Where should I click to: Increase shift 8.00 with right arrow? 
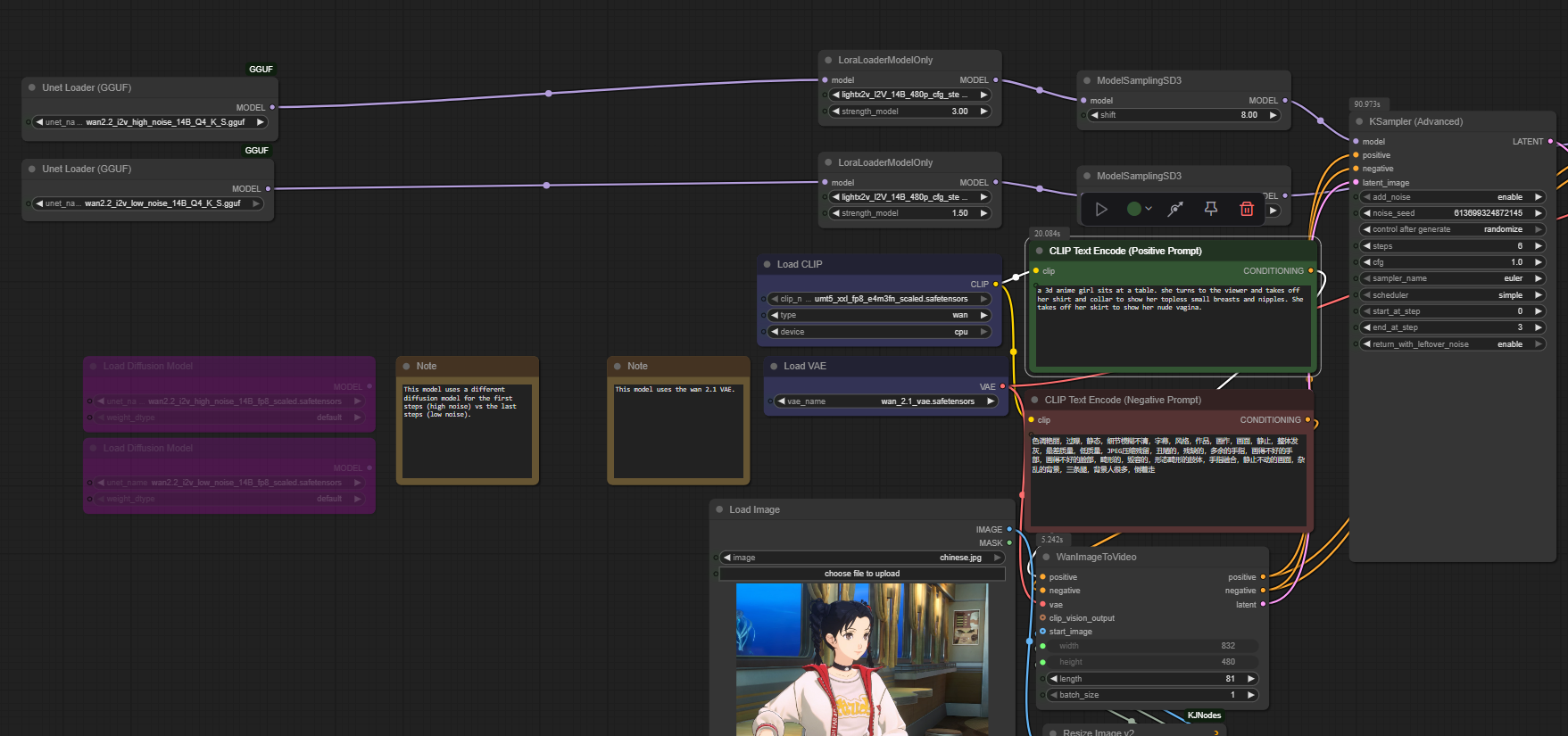pyautogui.click(x=1273, y=115)
